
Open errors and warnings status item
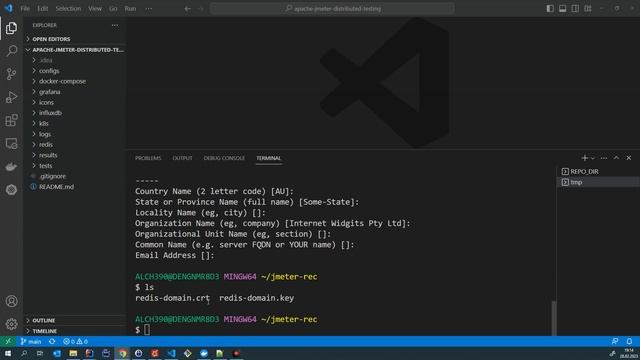76,341
